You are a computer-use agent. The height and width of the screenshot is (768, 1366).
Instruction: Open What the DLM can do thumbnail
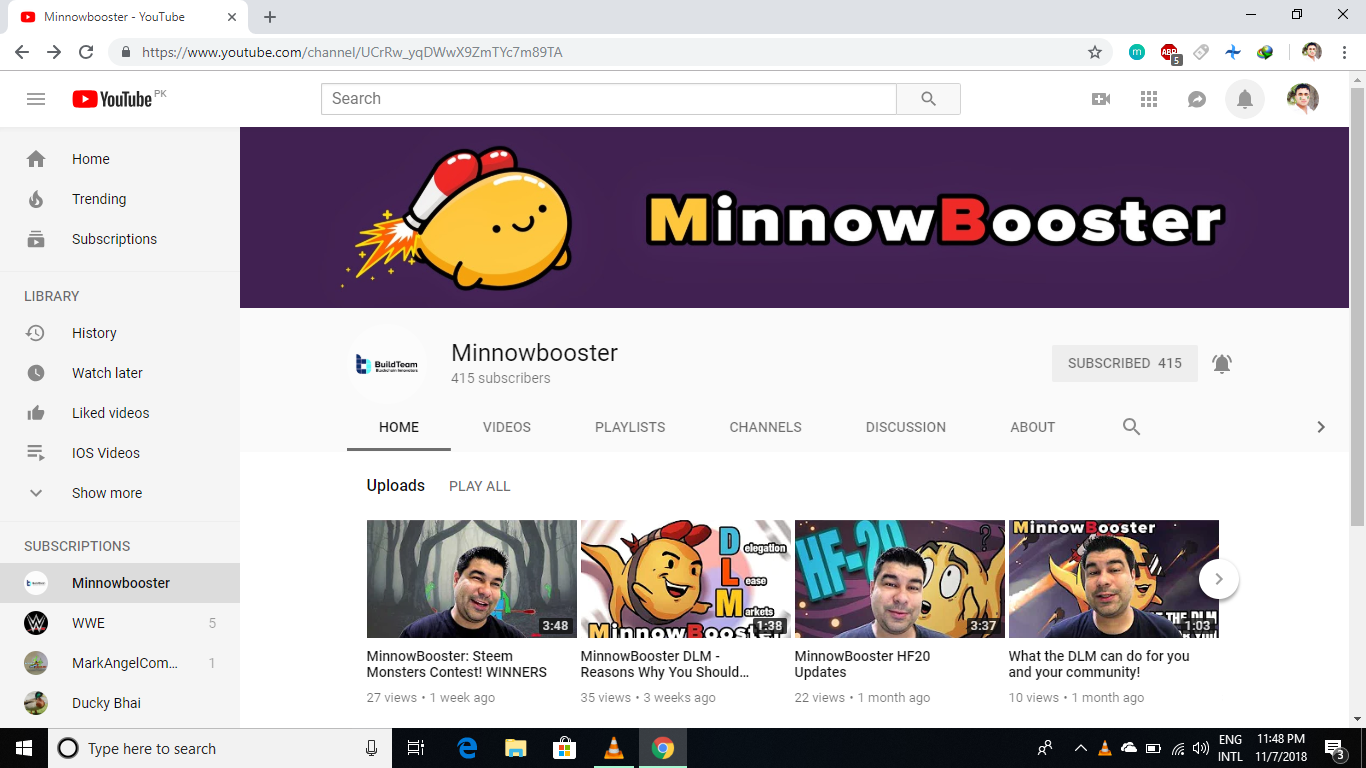pos(1114,579)
